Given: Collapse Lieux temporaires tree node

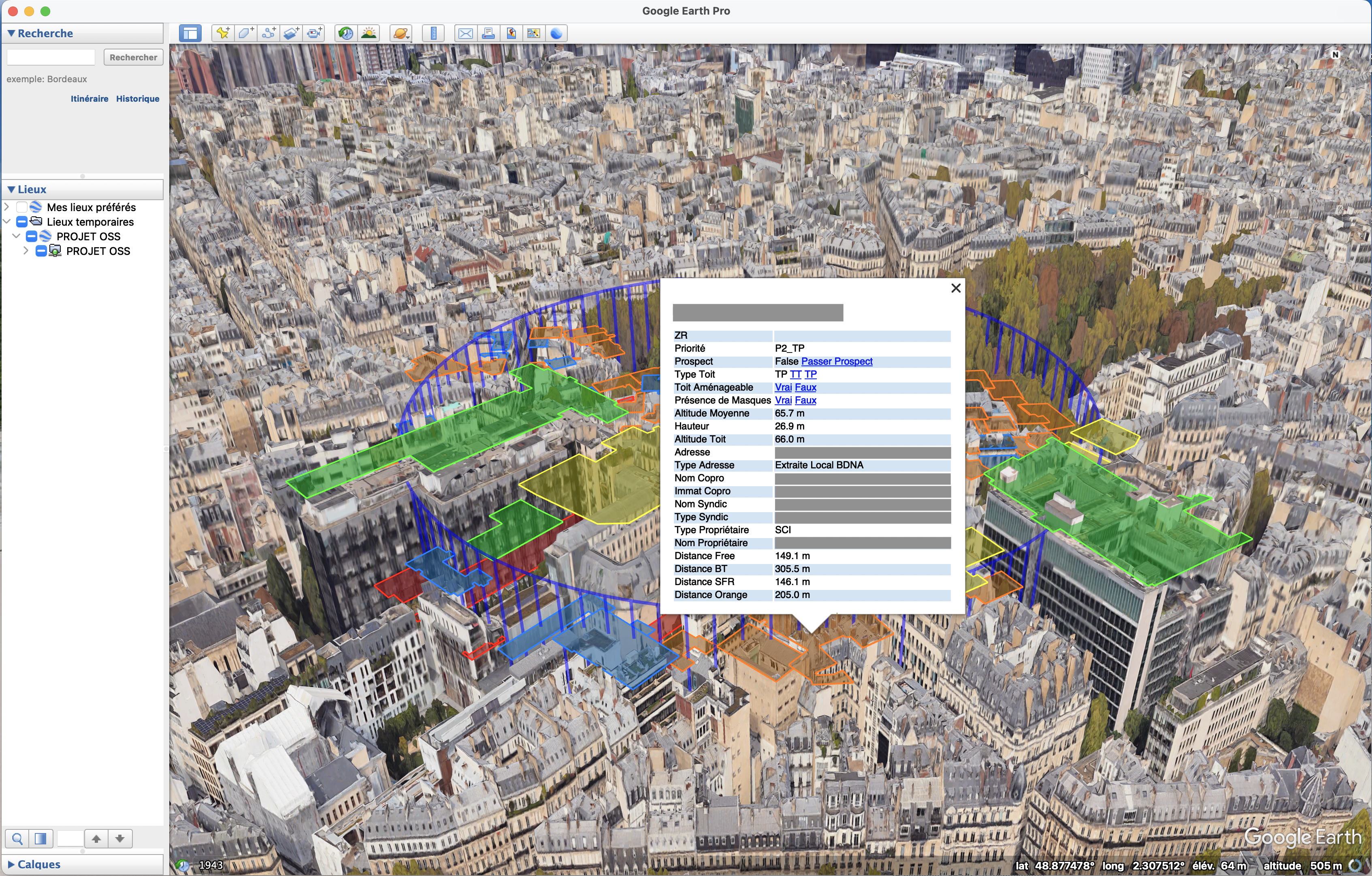Looking at the screenshot, I should click(x=7, y=222).
